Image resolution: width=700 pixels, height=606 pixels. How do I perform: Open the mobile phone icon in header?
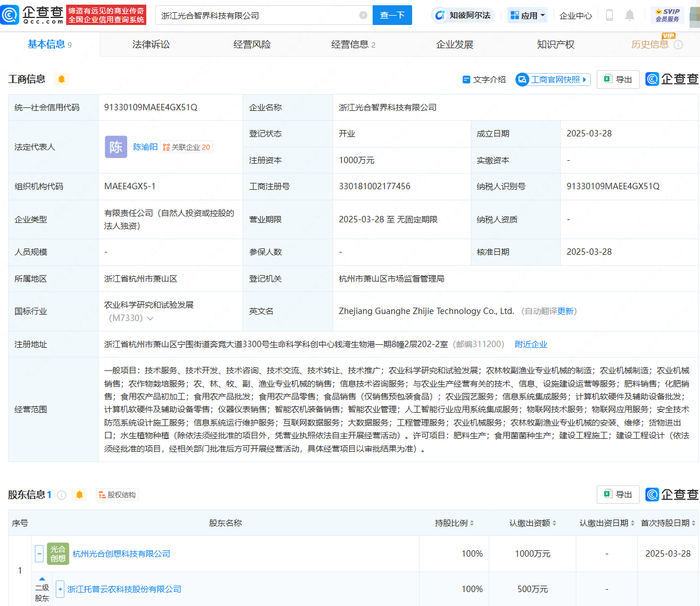[609, 15]
